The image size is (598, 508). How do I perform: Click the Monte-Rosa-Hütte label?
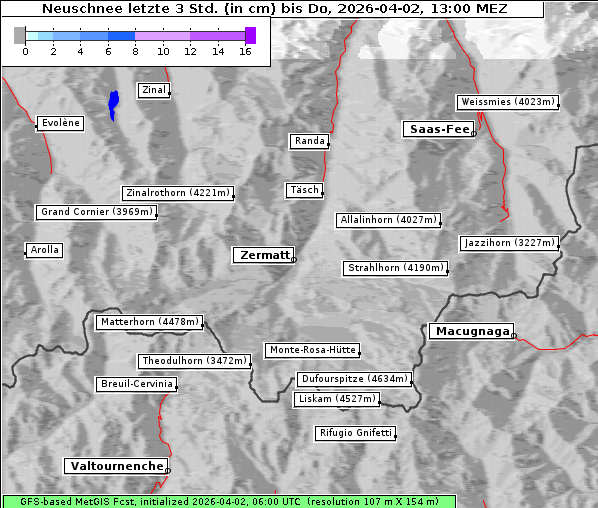[312, 350]
